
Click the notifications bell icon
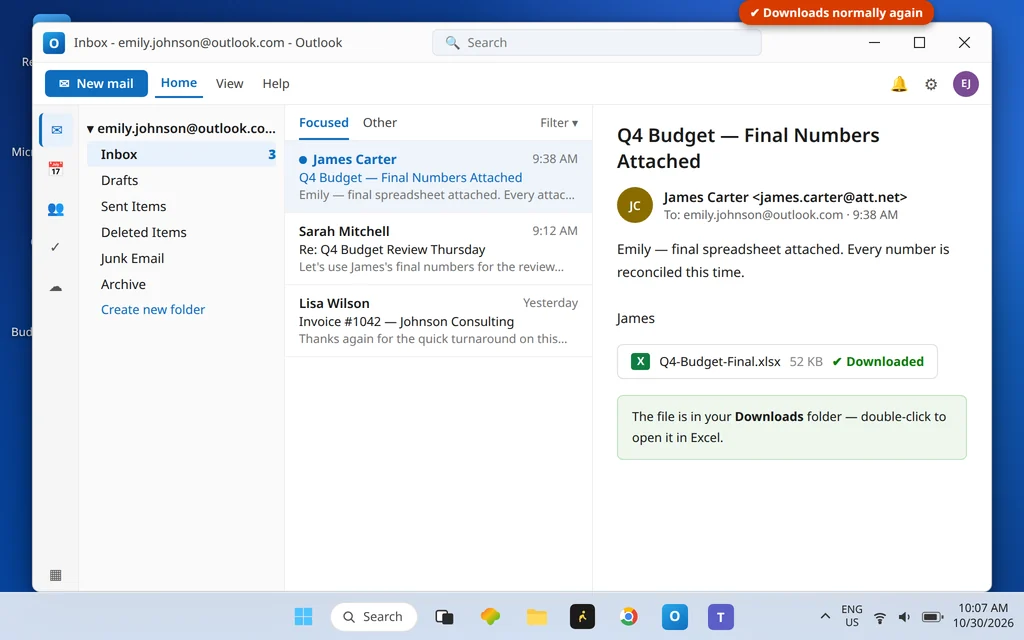(x=899, y=84)
